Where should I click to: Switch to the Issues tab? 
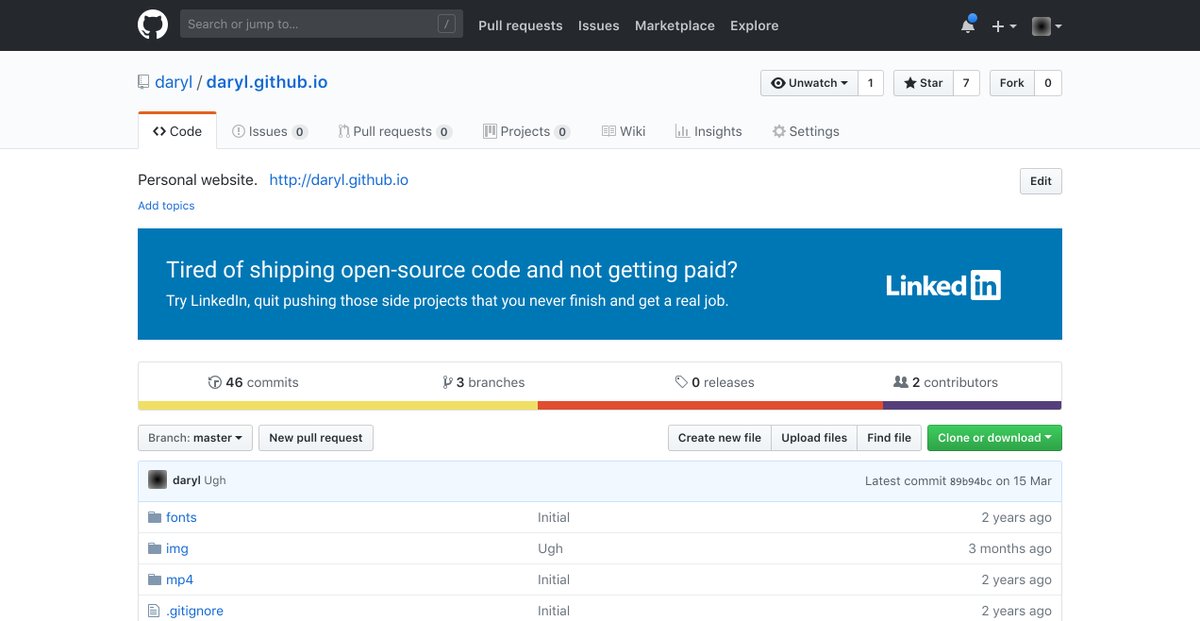[x=268, y=131]
